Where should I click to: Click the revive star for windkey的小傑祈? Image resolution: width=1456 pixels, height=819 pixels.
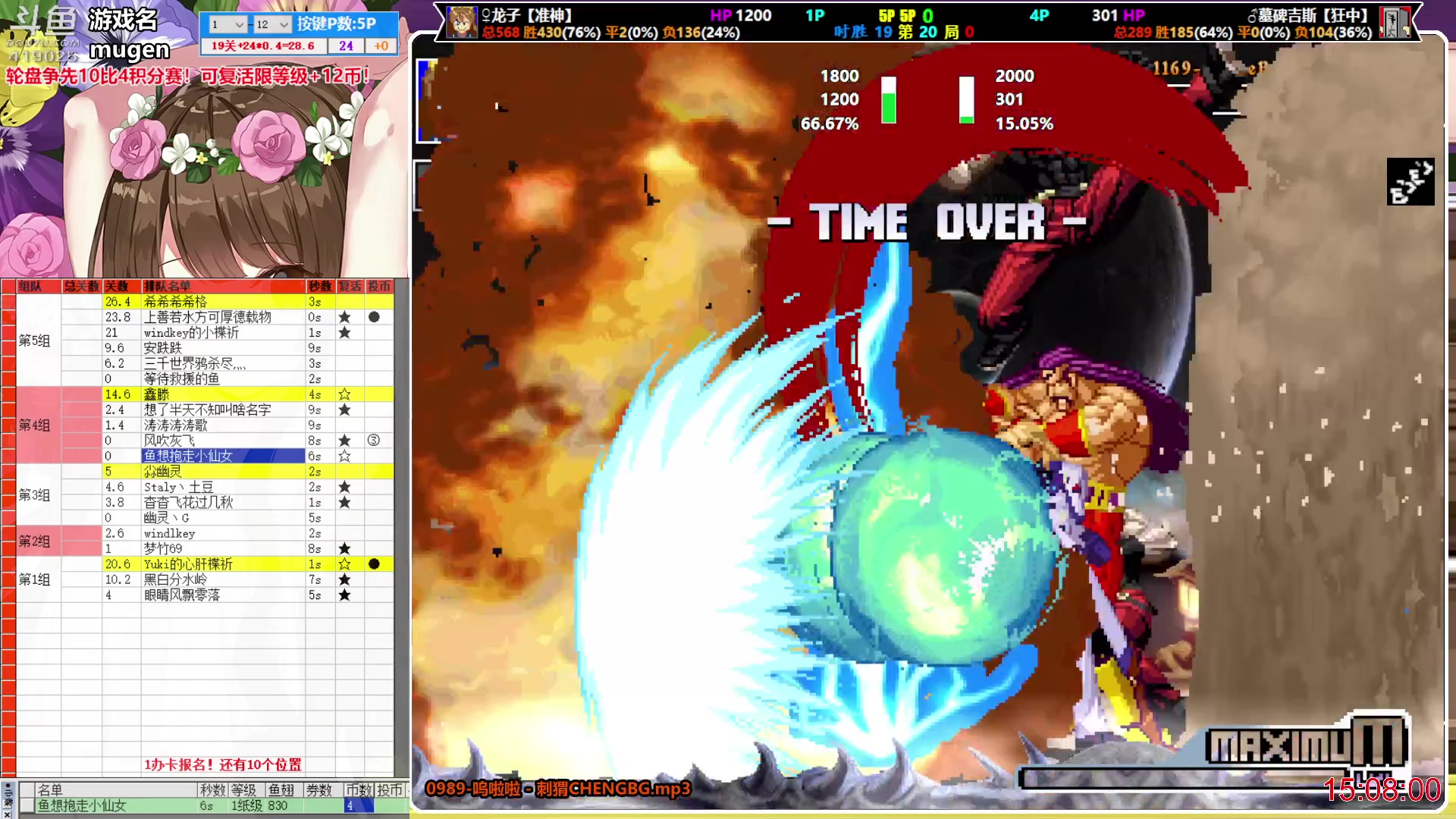tap(344, 333)
